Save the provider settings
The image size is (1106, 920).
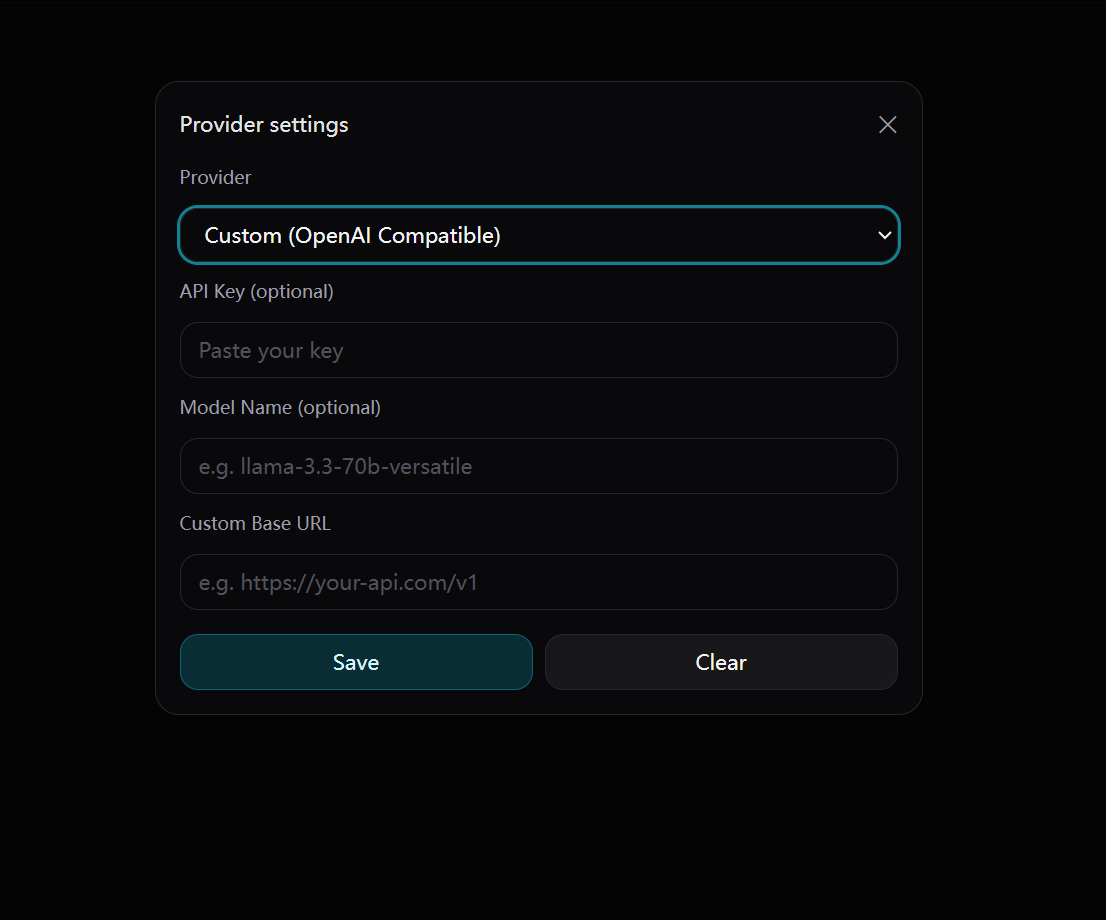point(356,662)
